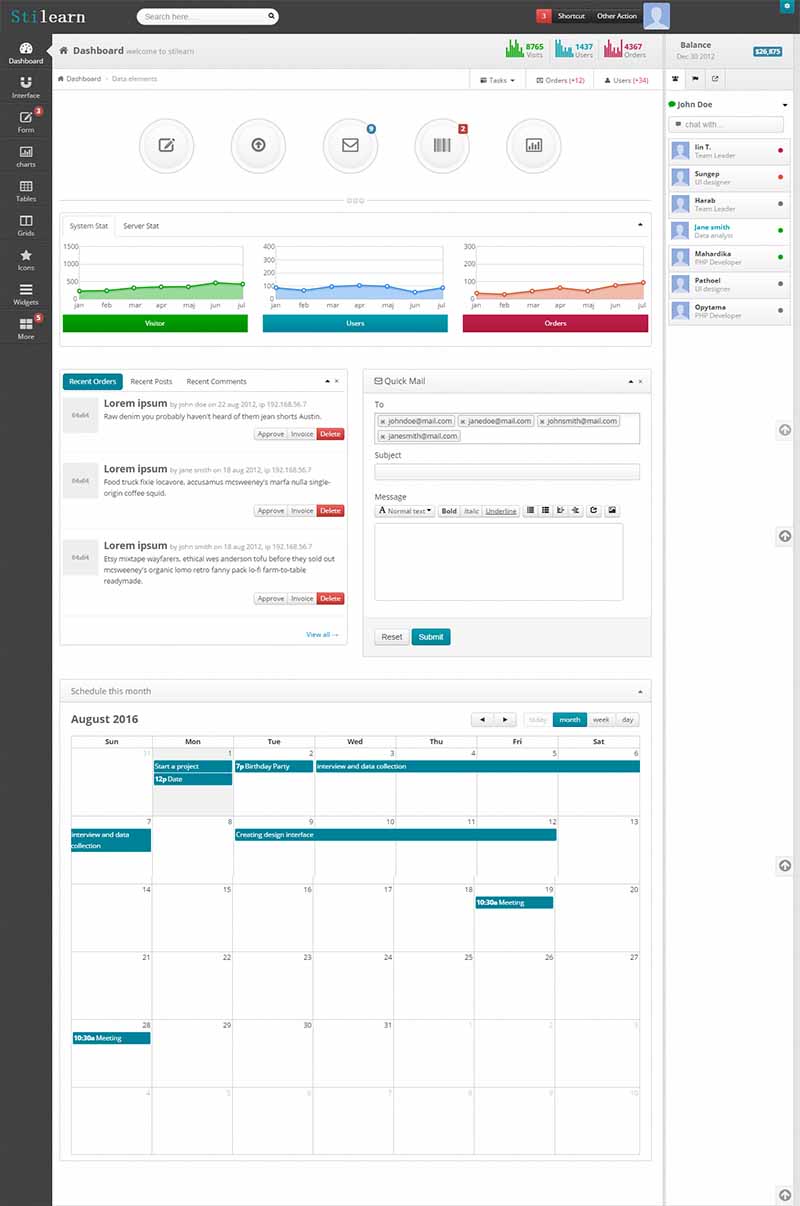Open Widgets in the left sidebar

click(x=26, y=294)
